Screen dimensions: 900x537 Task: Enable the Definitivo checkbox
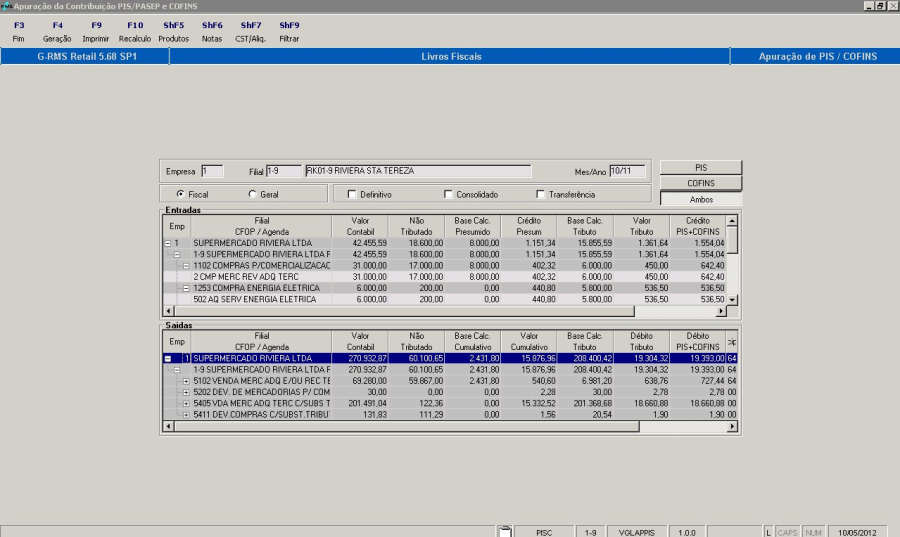click(351, 194)
